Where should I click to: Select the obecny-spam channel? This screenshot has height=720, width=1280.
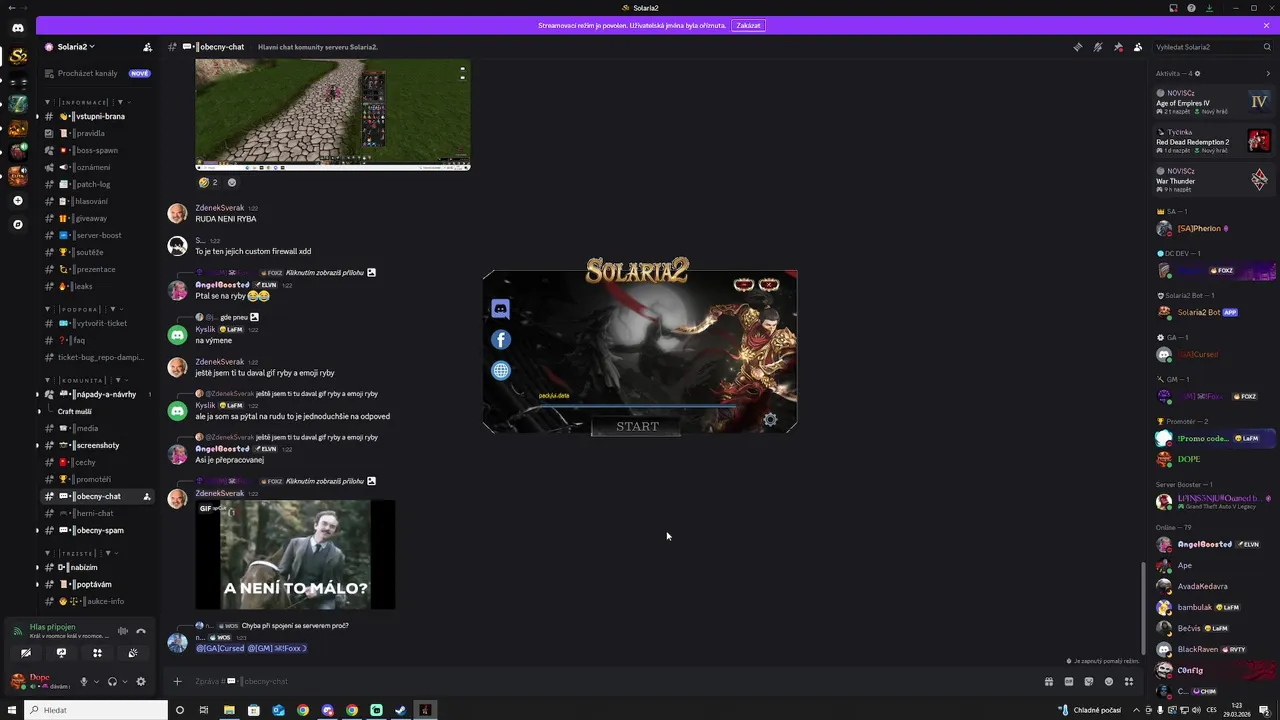[x=97, y=530]
